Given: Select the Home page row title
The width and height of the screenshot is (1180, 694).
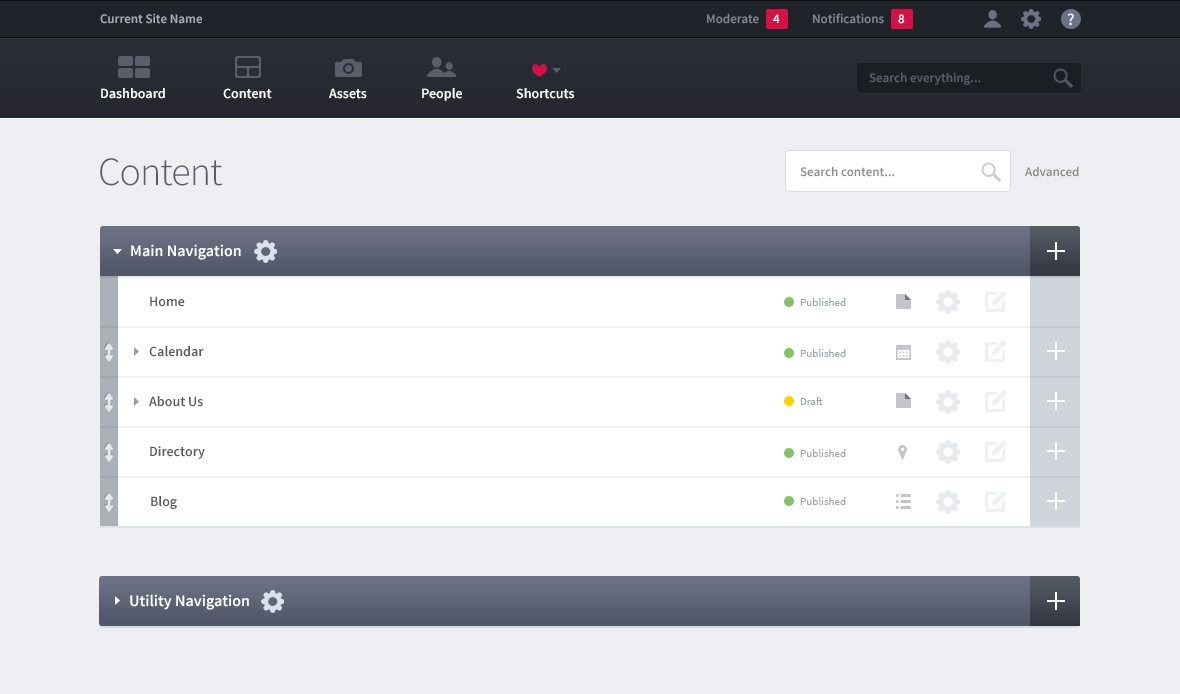Looking at the screenshot, I should click(x=166, y=301).
